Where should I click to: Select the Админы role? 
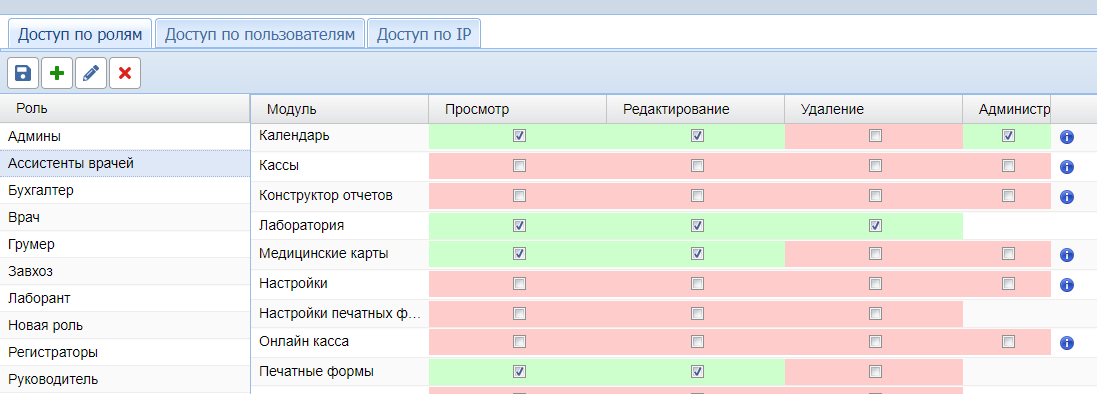[x=125, y=136]
